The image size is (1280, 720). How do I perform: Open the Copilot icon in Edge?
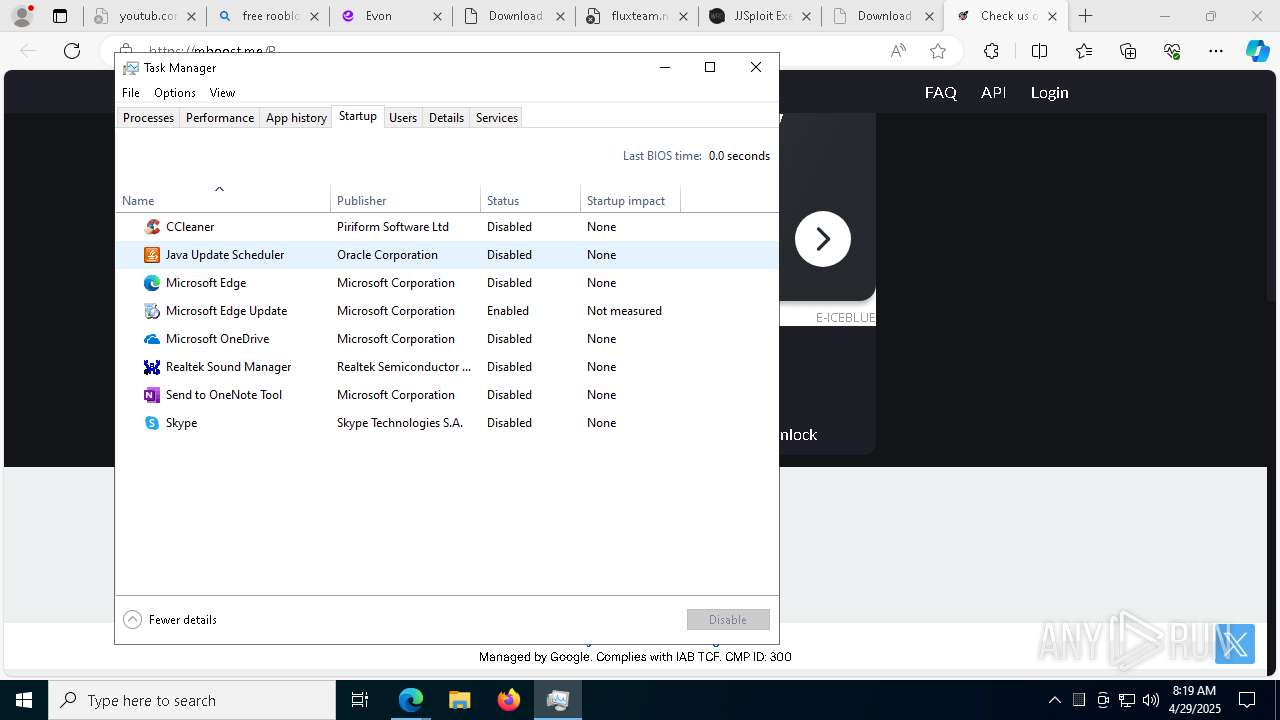pos(1258,51)
